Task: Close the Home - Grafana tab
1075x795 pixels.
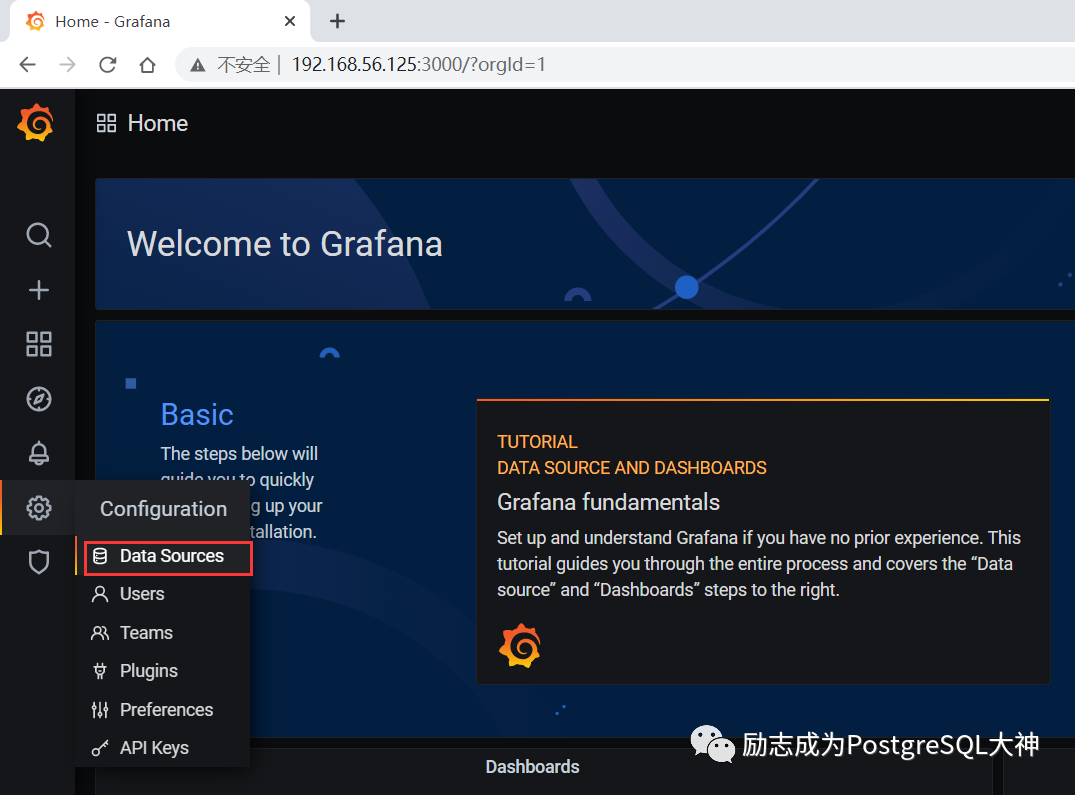Action: 290,21
